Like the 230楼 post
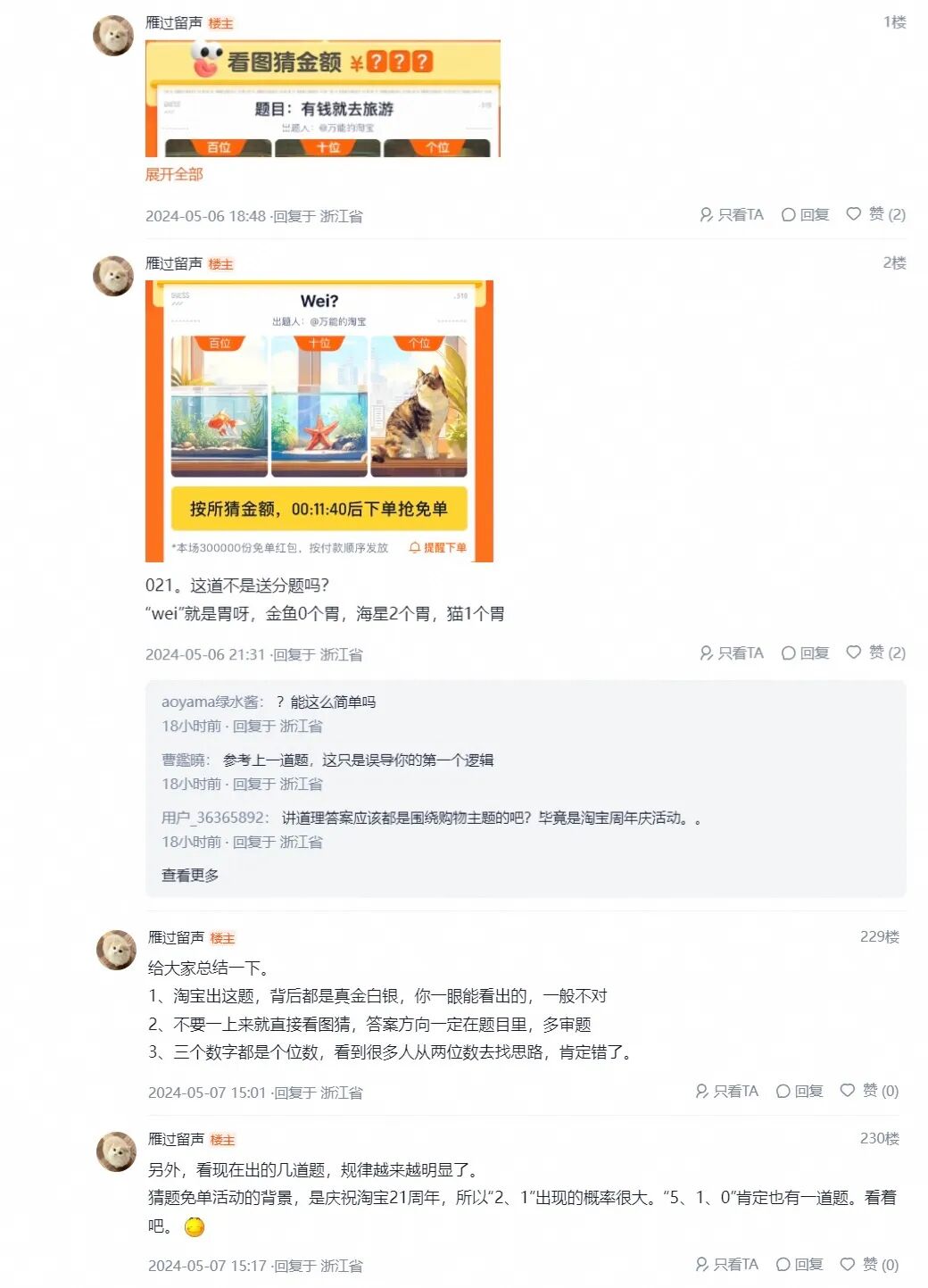Image resolution: width=928 pixels, height=1288 pixels. tap(869, 1264)
